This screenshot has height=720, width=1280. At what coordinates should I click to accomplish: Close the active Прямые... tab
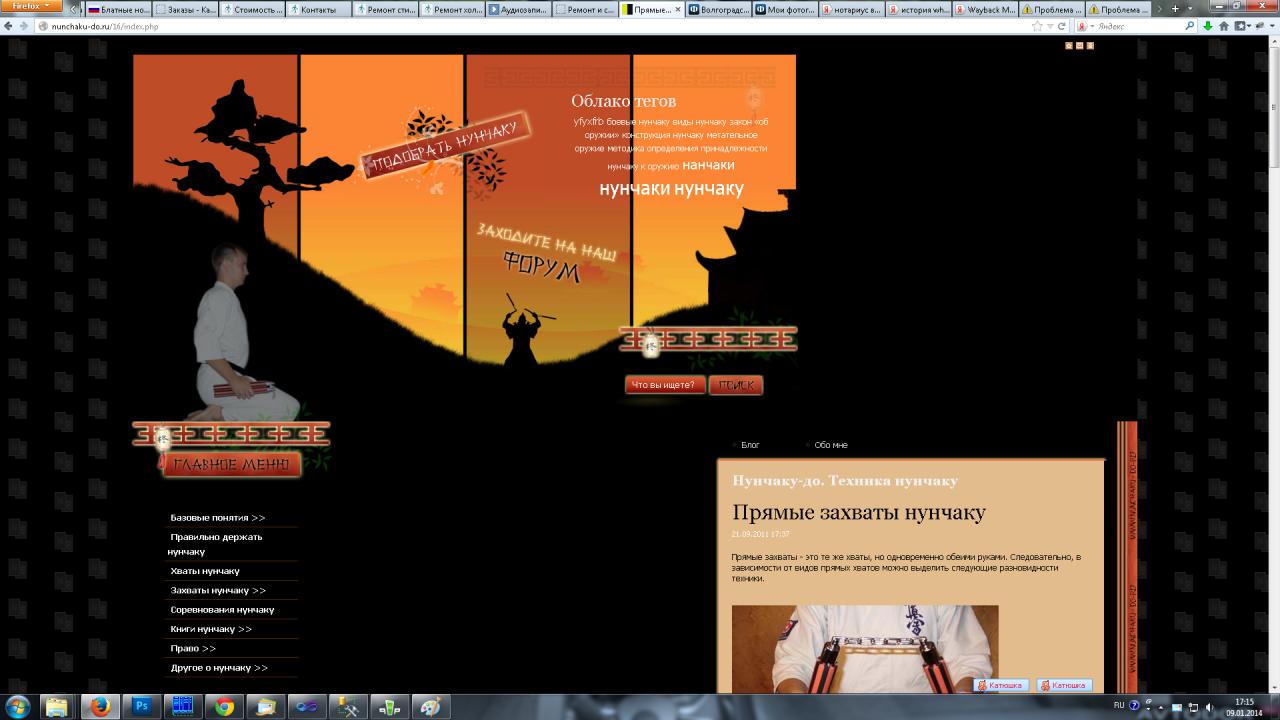(679, 9)
